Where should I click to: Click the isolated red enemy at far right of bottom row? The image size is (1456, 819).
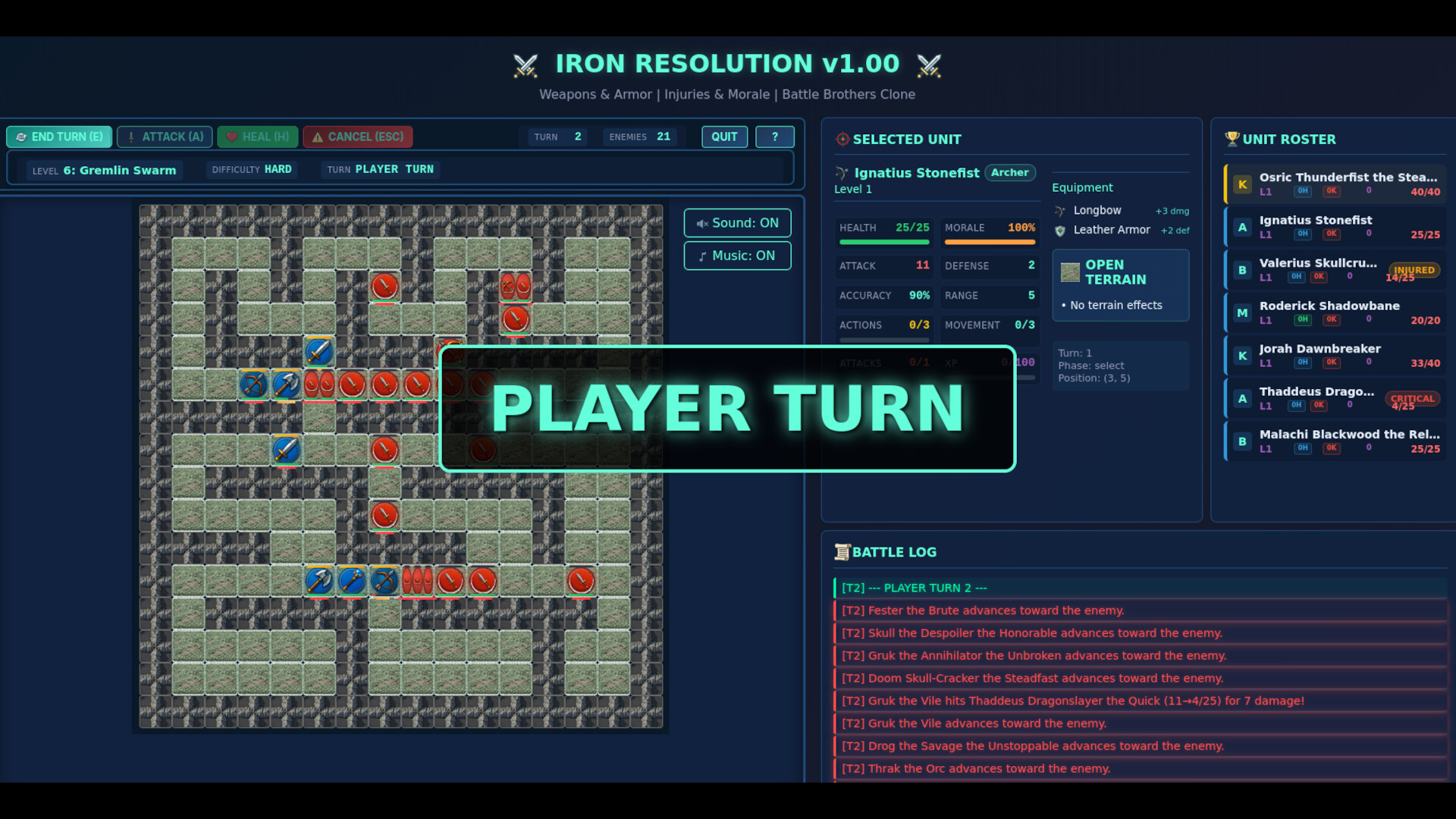pos(581,581)
